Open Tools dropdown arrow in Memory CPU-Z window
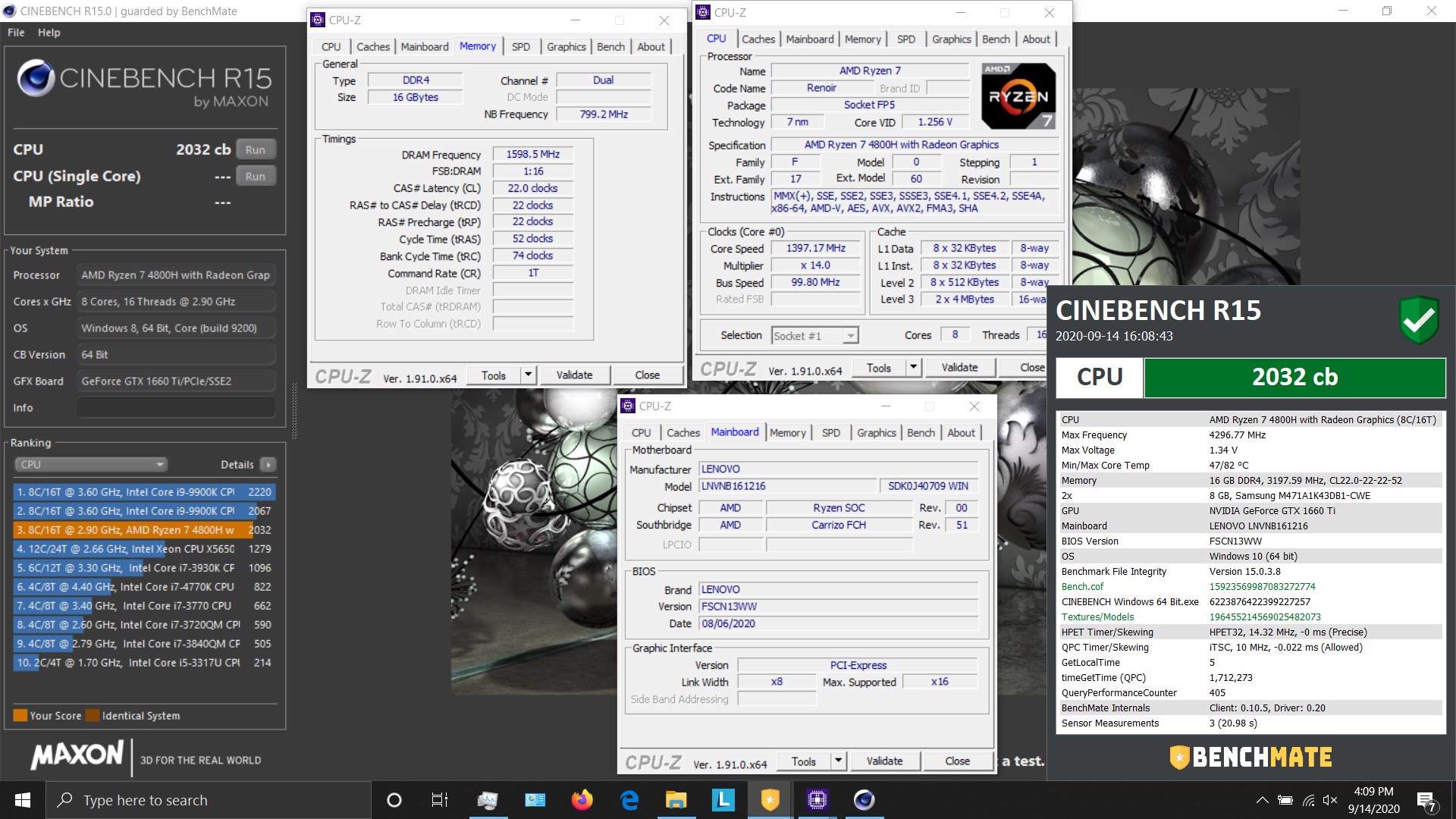This screenshot has height=819, width=1456. (x=529, y=375)
